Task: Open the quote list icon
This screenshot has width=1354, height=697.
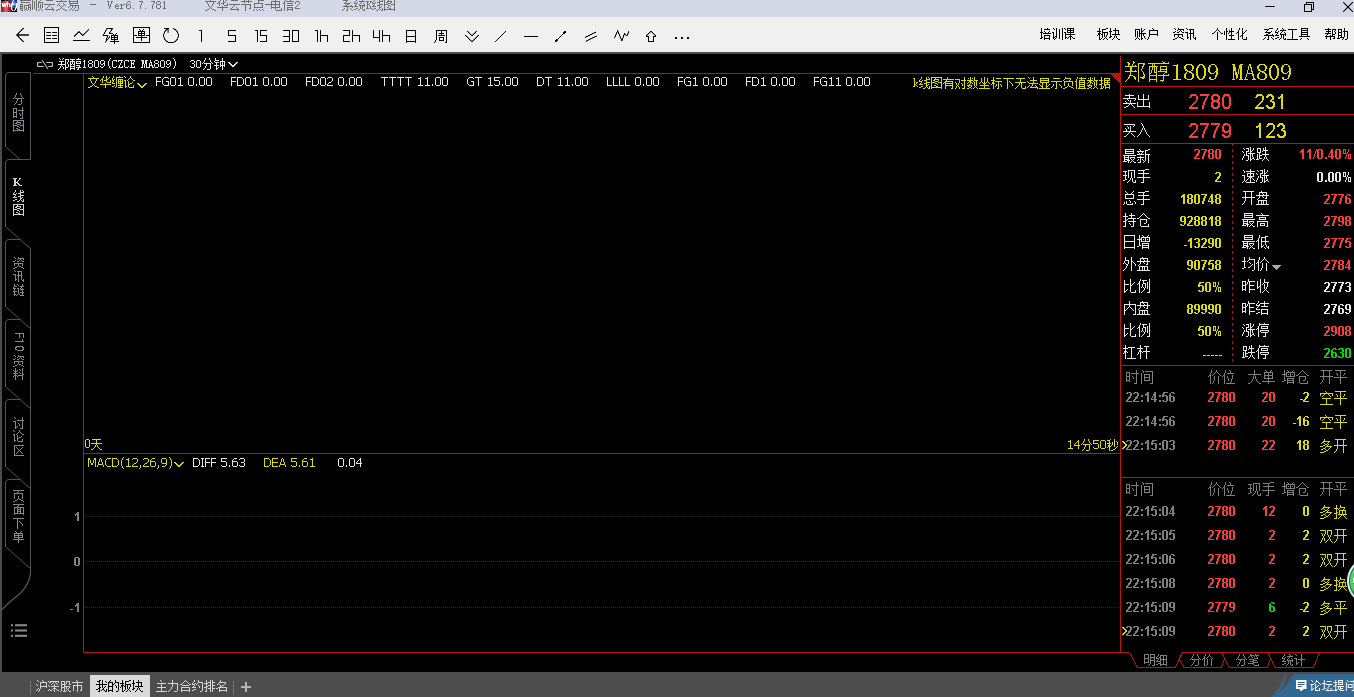Action: point(51,36)
